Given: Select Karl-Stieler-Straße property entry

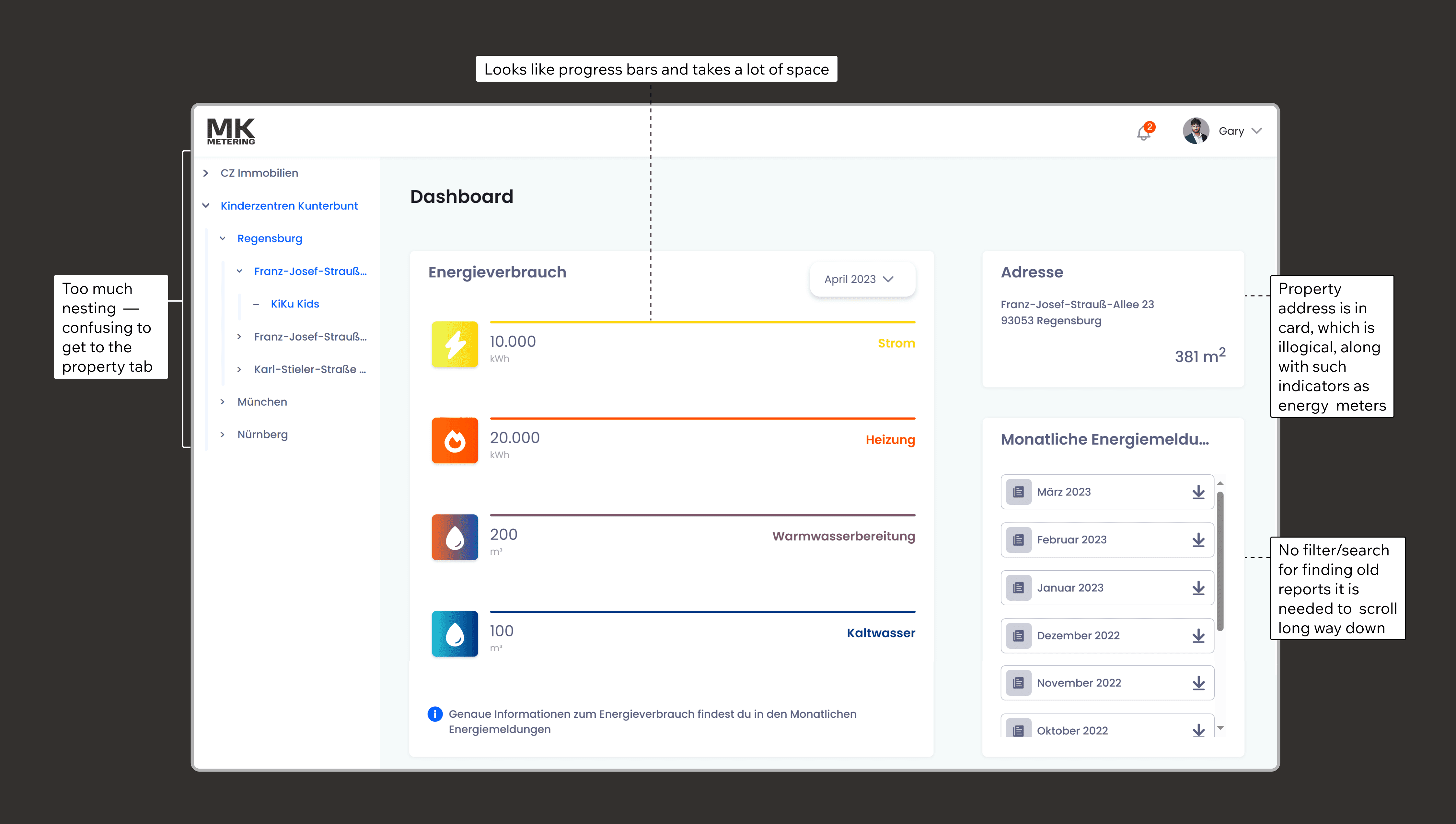Looking at the screenshot, I should coord(309,370).
